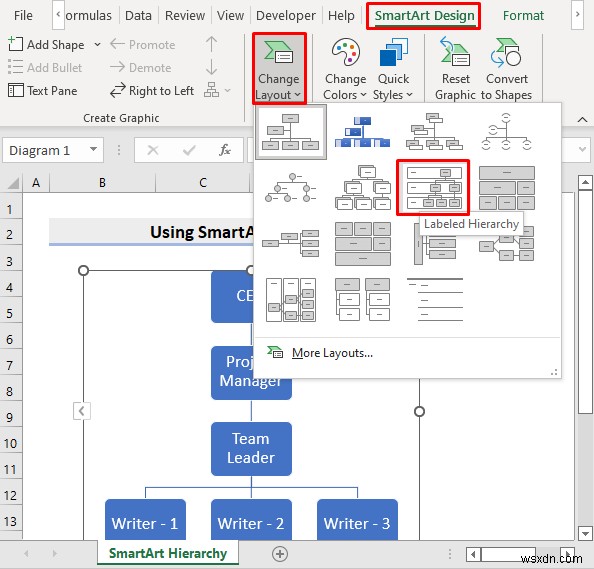Toggle the Text Pane
Viewport: 594px width, 569px height.
42,91
